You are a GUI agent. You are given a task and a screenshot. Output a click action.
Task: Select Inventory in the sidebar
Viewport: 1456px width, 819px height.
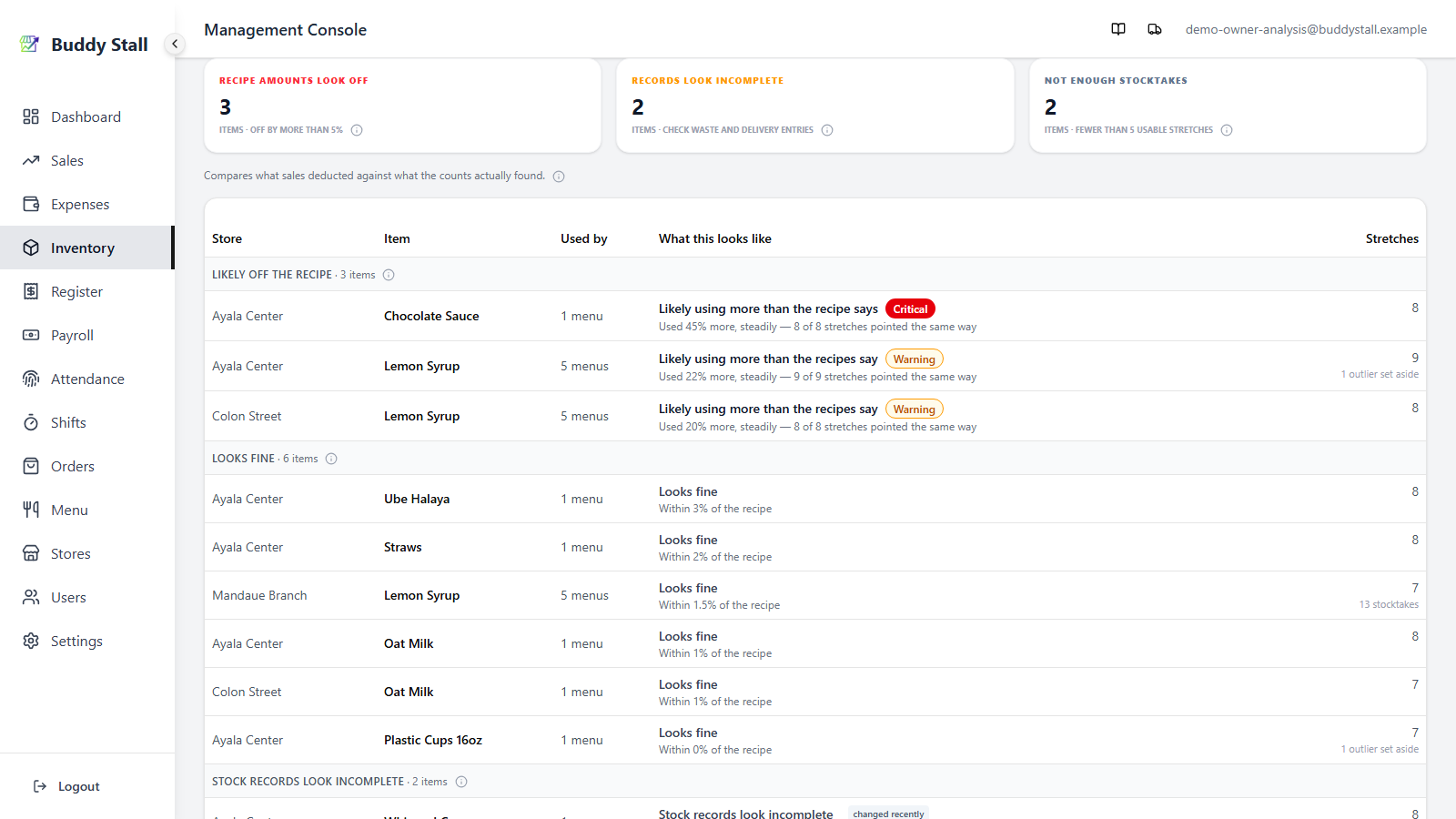86,248
